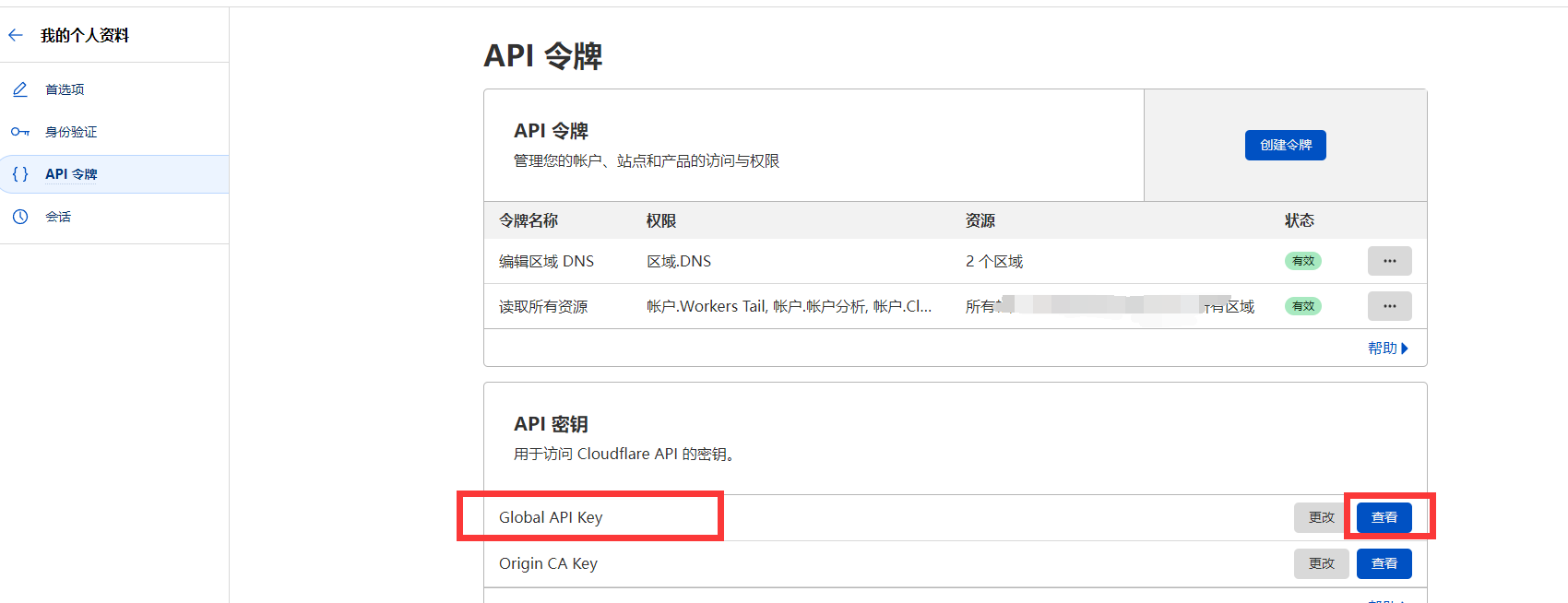Click the 帮助 arrow icon under the token table

pos(1405,349)
